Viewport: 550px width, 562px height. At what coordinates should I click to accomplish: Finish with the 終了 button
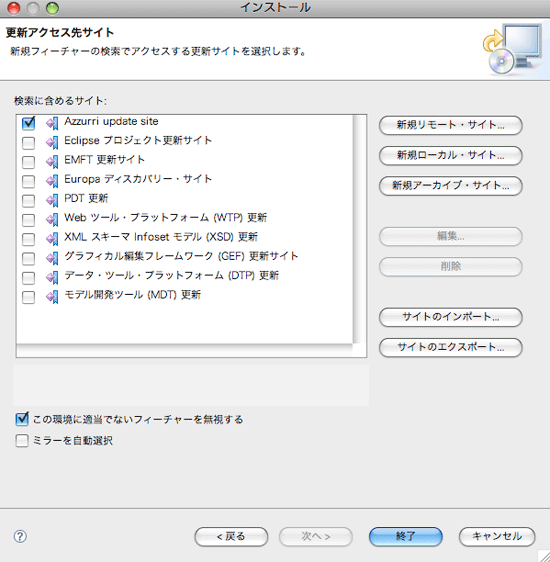pos(406,537)
